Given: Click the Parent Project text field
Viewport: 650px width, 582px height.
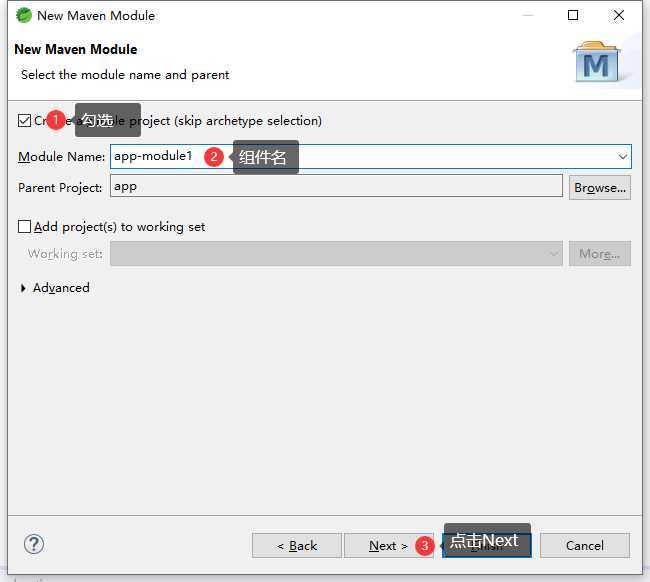Looking at the screenshot, I should coord(336,186).
